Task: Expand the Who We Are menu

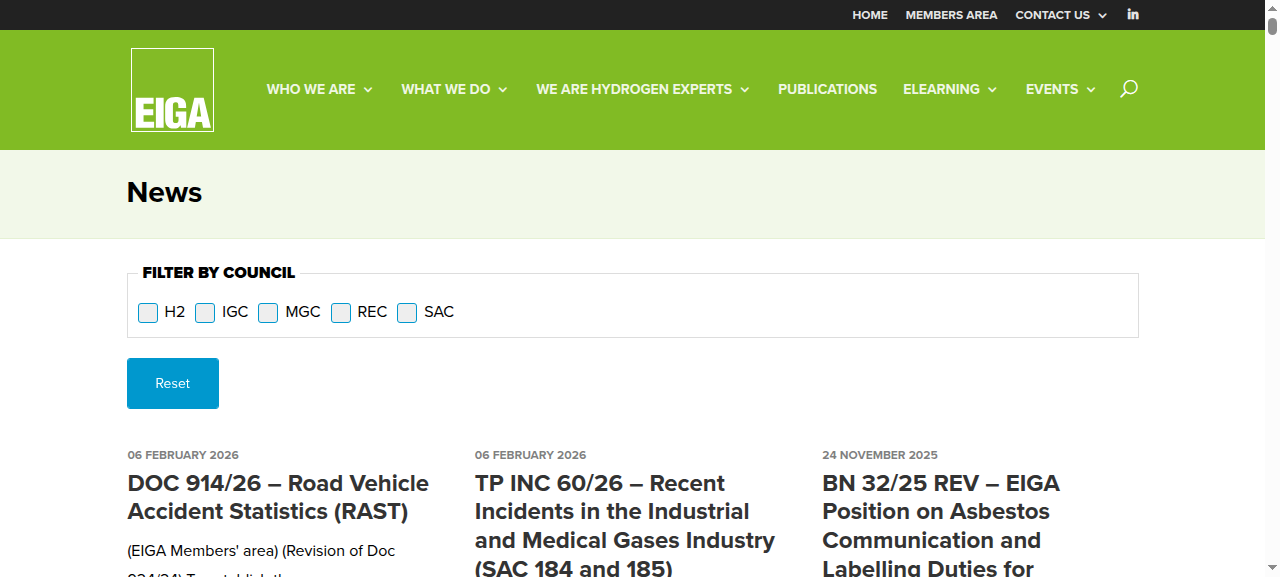Action: [320, 89]
